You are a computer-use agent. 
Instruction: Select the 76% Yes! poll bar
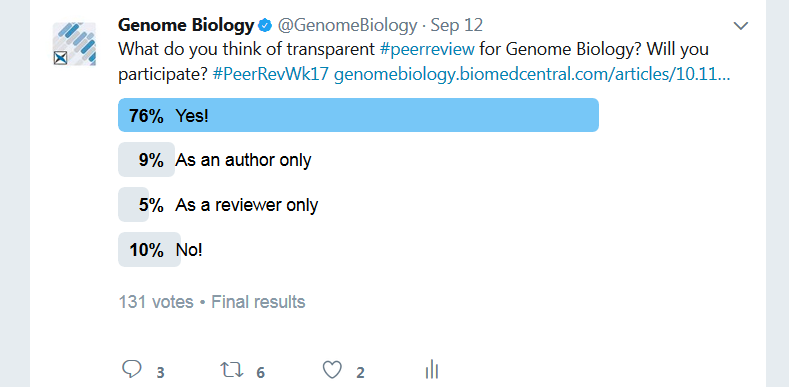358,115
